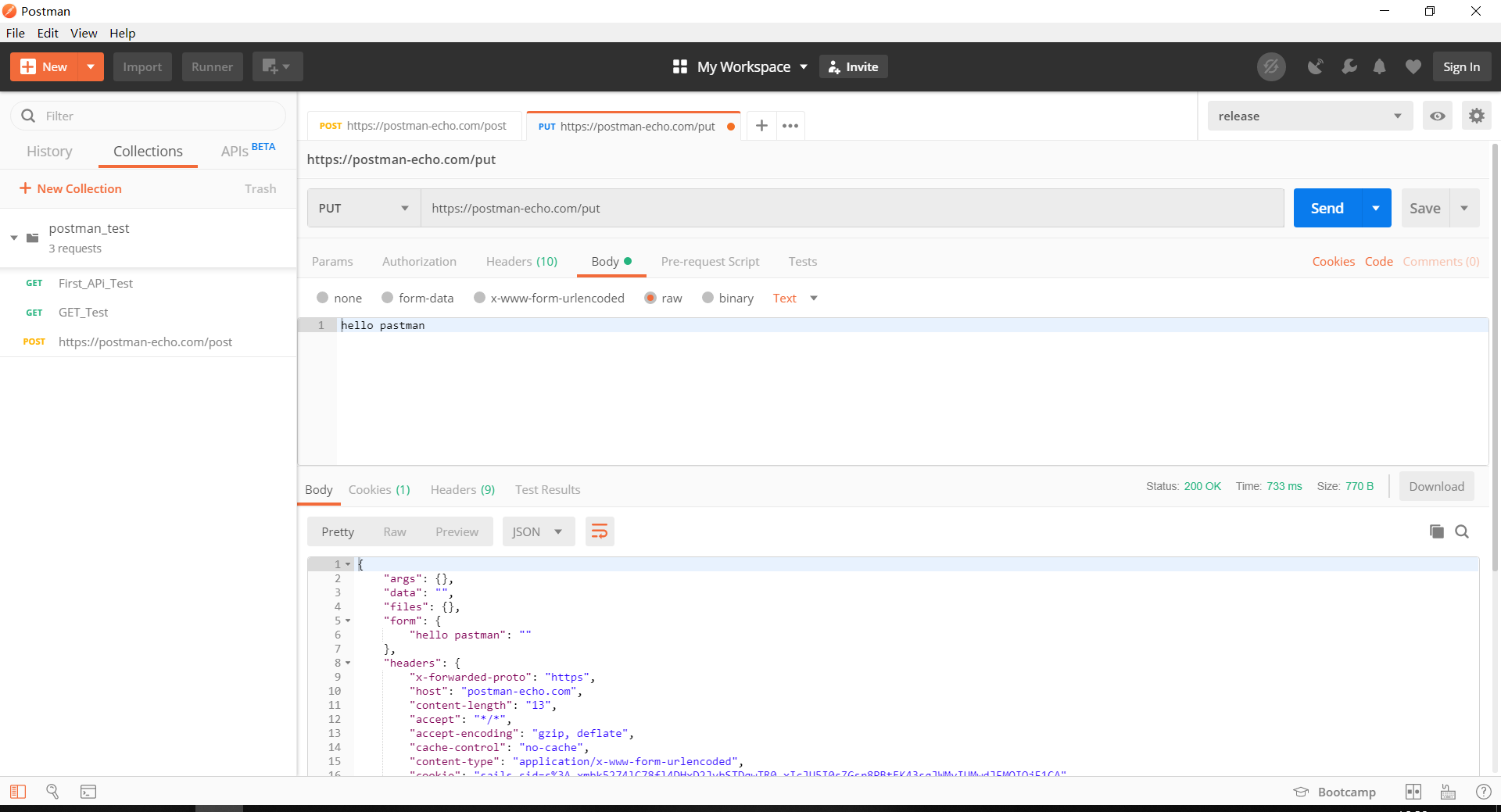The height and width of the screenshot is (812, 1501).
Task: Click the Download response button
Action: click(x=1436, y=487)
